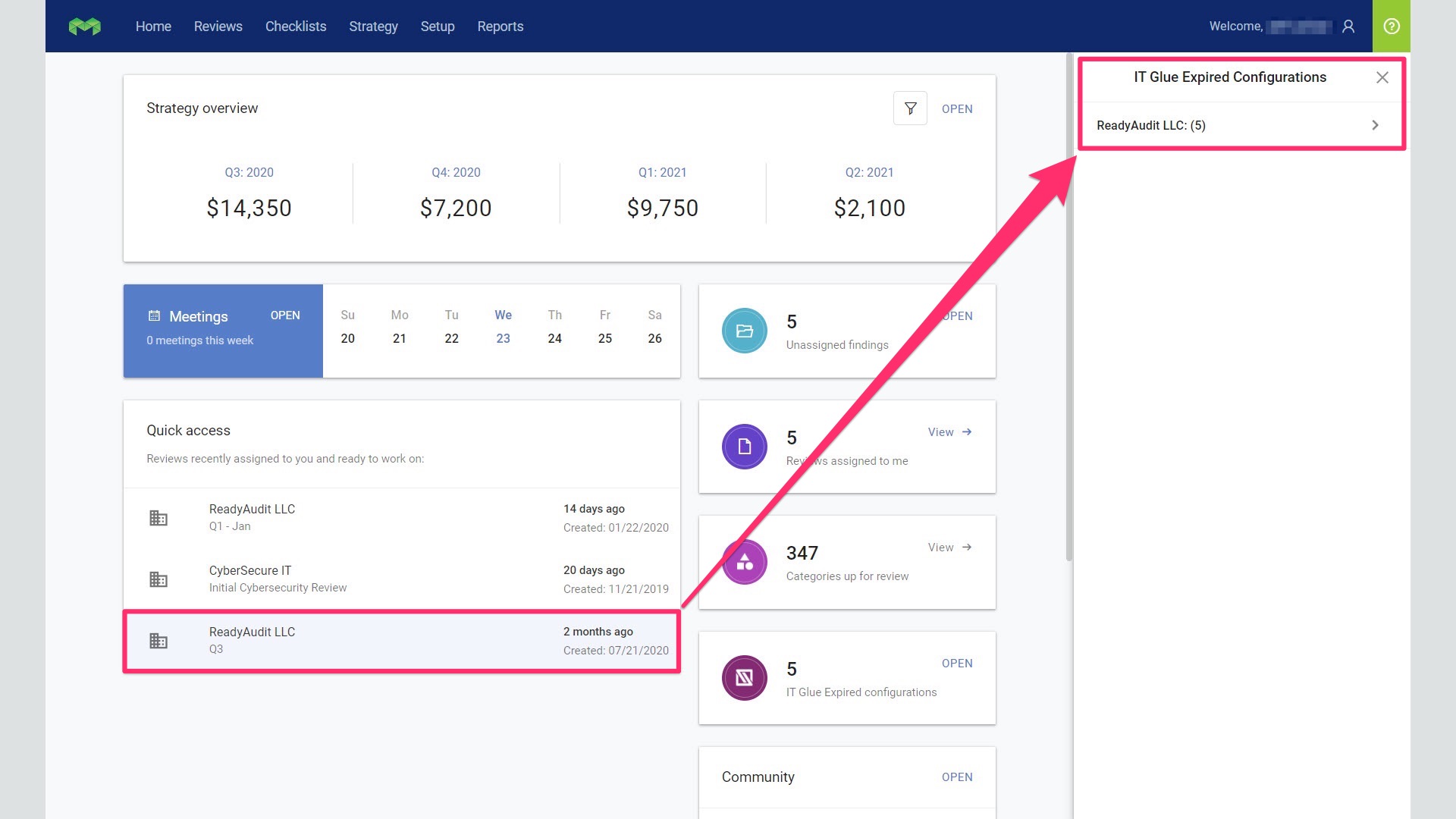
Task: Click the Reviews assigned document icon
Action: tap(744, 447)
